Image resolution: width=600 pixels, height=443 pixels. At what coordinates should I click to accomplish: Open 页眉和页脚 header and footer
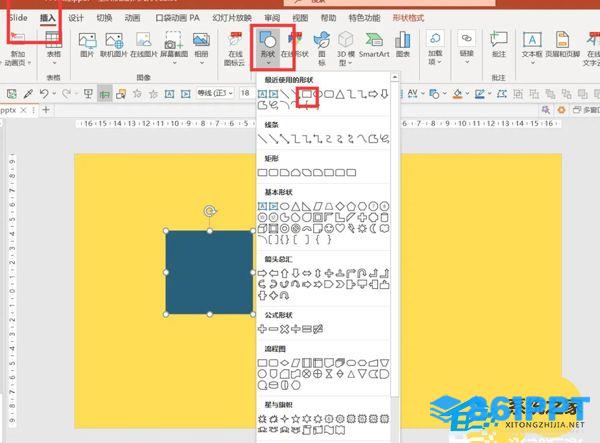562,45
